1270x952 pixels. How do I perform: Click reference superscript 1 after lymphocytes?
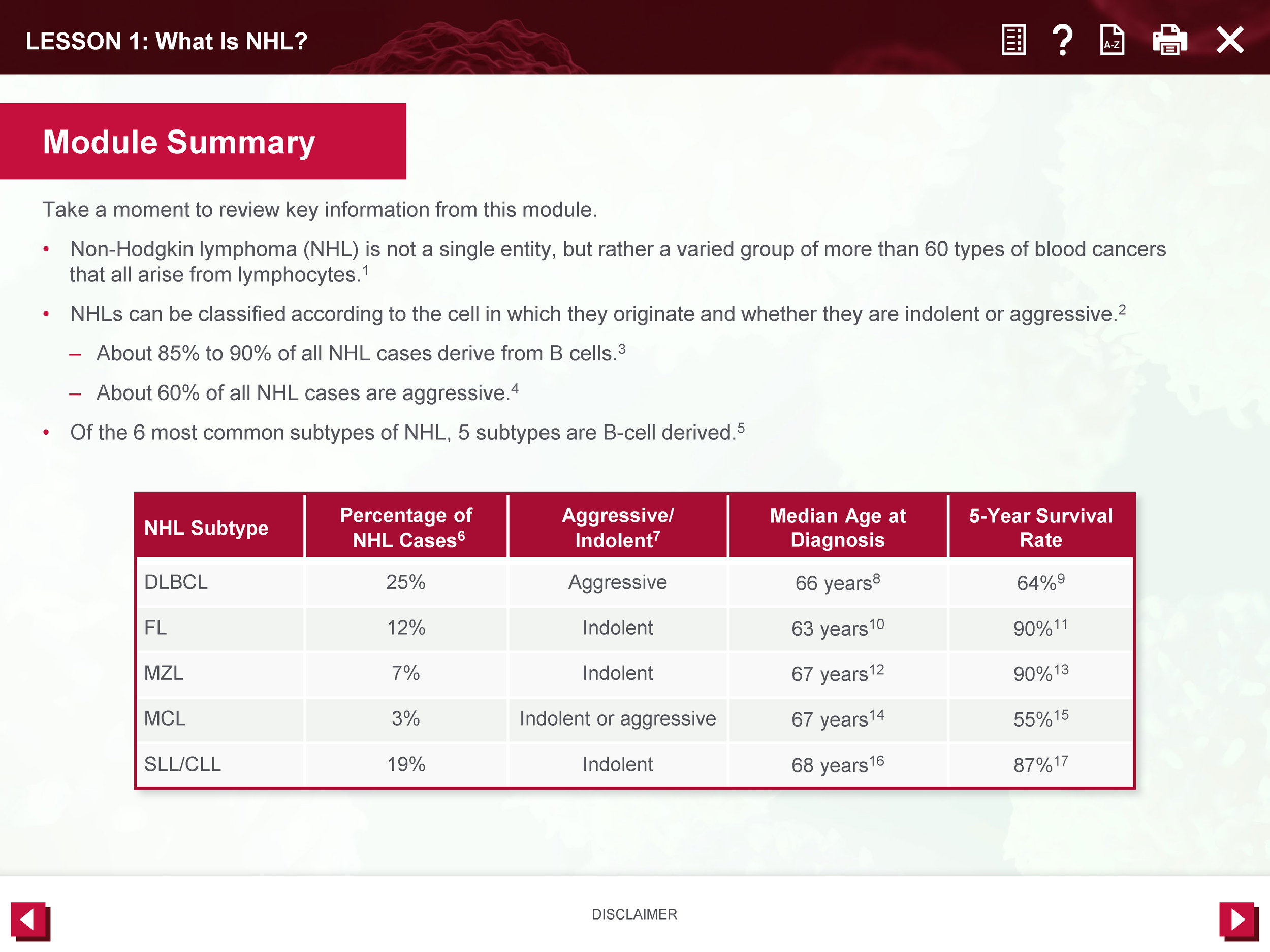[x=365, y=270]
